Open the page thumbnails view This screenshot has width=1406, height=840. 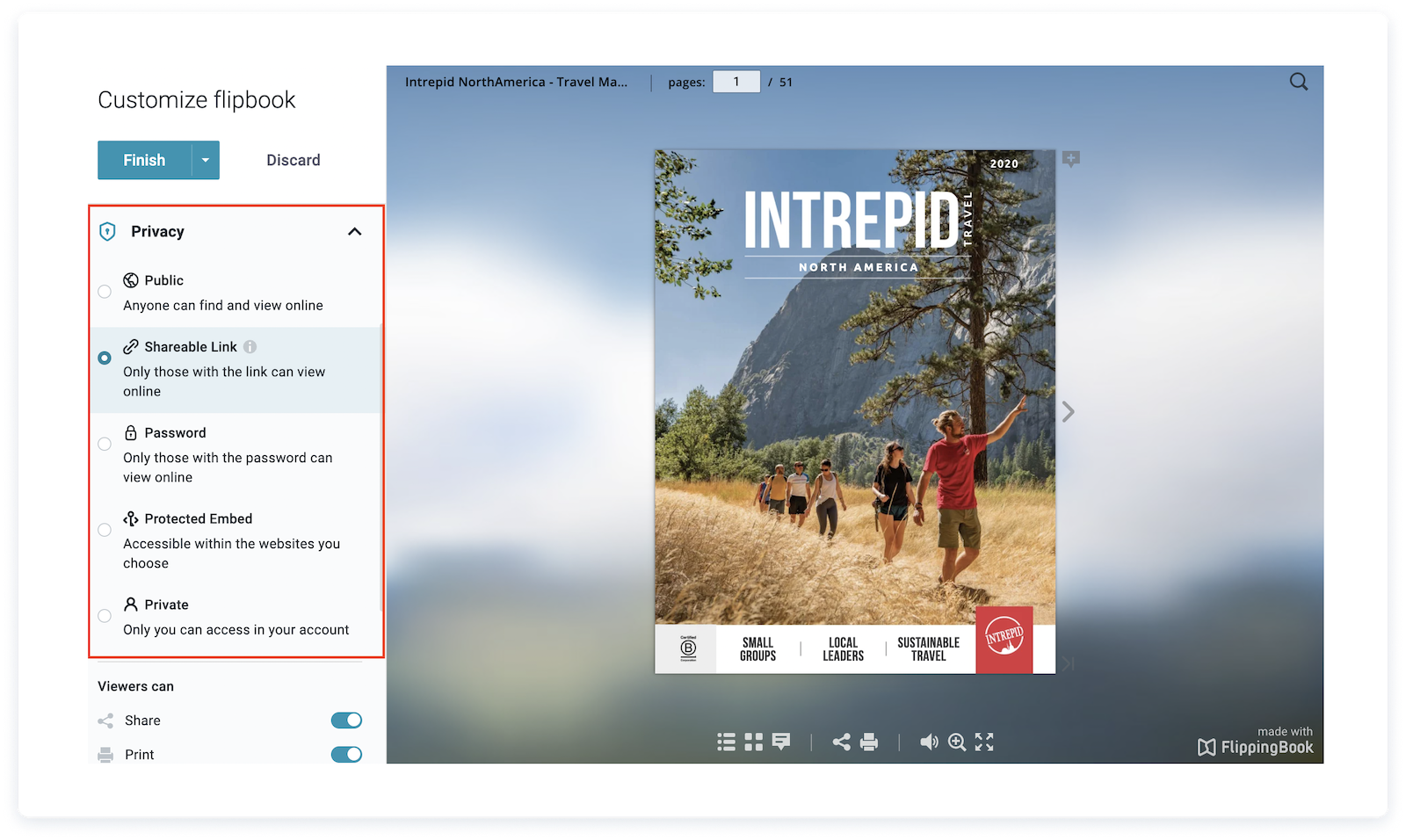(x=753, y=742)
